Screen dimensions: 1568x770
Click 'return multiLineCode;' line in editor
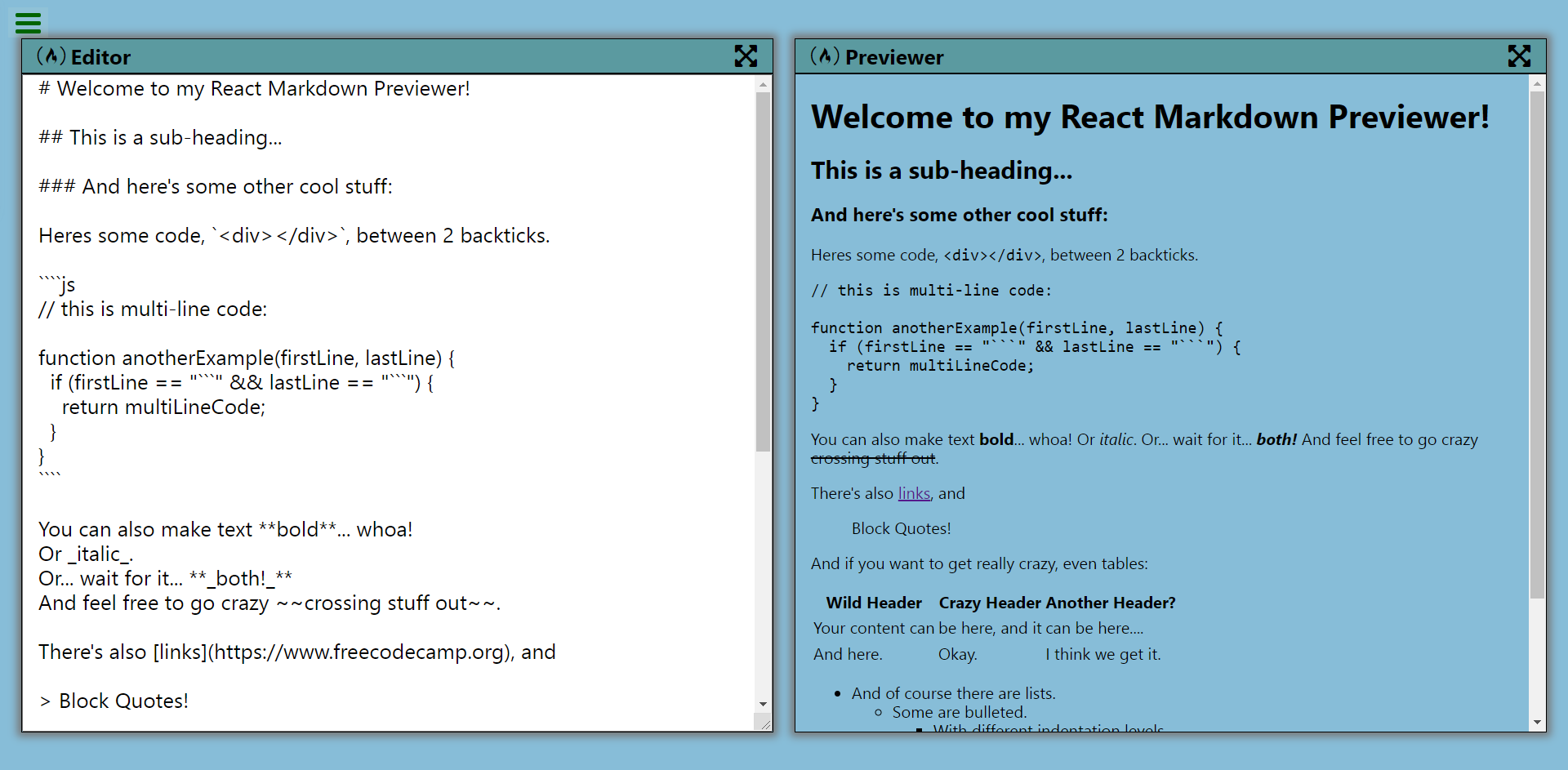pyautogui.click(x=163, y=407)
